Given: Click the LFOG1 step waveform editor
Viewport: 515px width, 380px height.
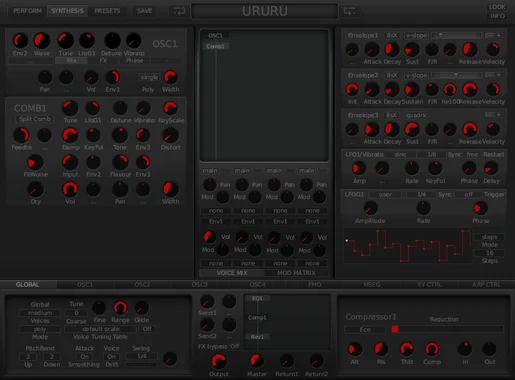Looking at the screenshot, I should click(407, 246).
